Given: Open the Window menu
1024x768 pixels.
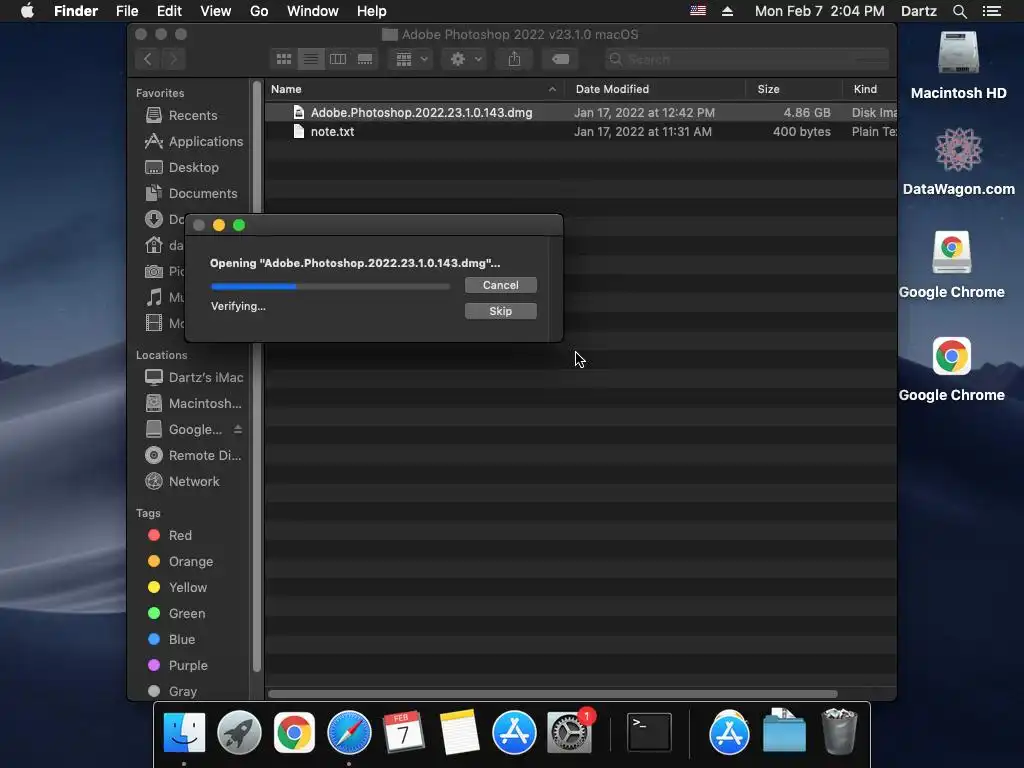Looking at the screenshot, I should tap(313, 11).
